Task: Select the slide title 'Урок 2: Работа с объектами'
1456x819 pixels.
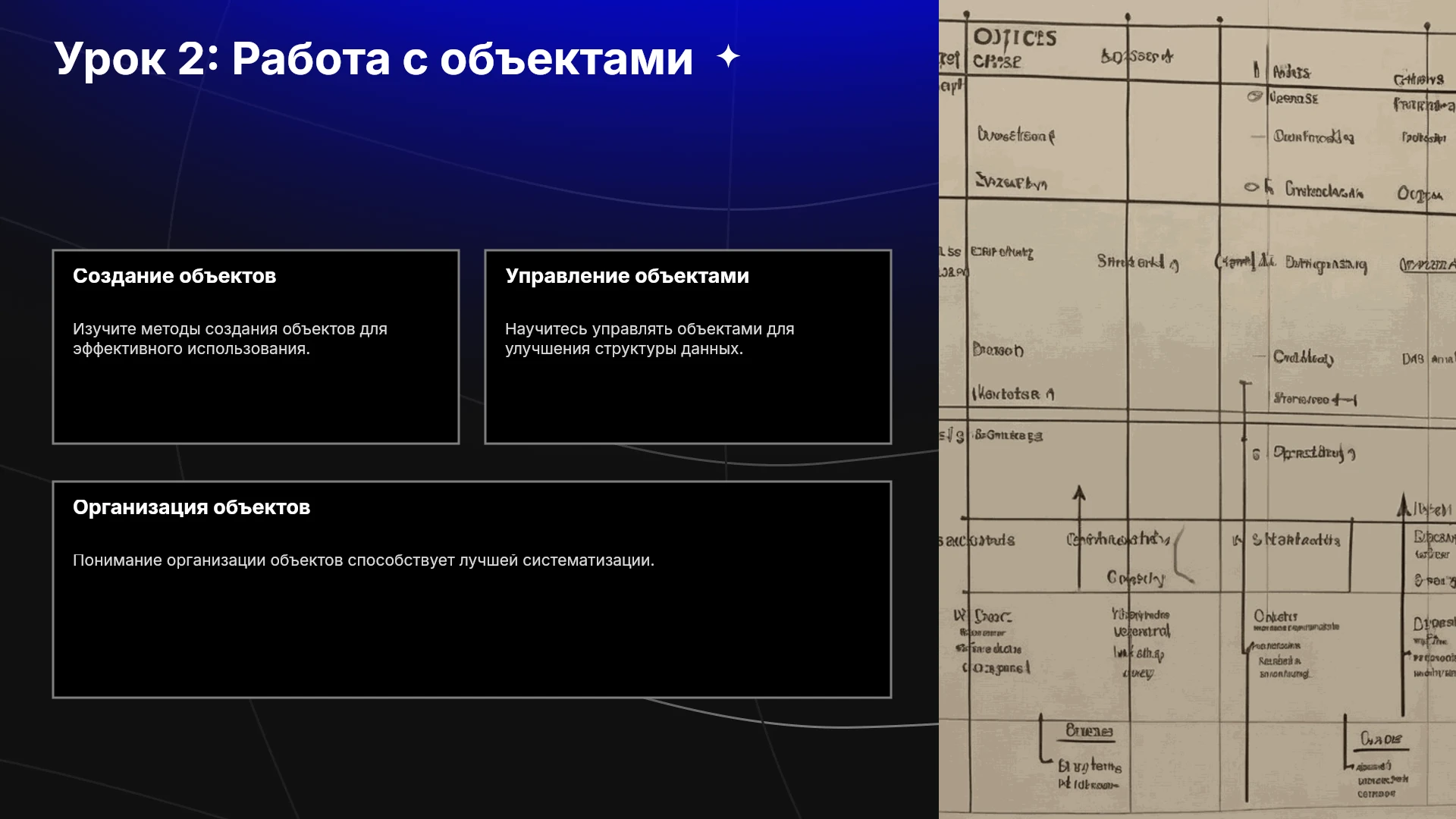Action: pos(373,58)
